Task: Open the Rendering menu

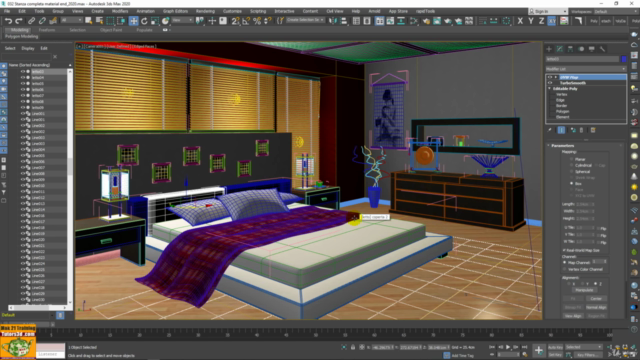Action: pos(205,11)
